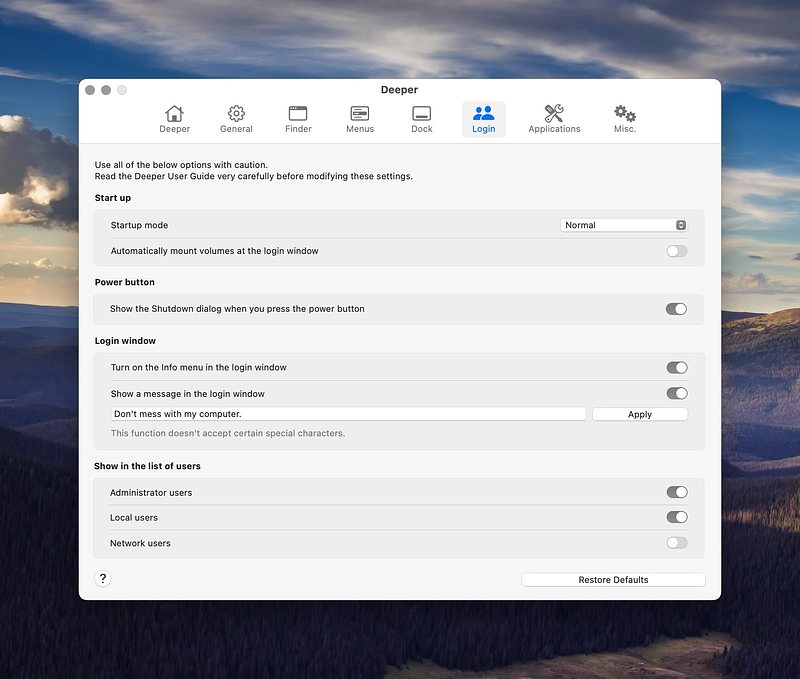Screen dimensions: 800x679
Task: Disable Show a message in login window
Action: click(x=677, y=393)
